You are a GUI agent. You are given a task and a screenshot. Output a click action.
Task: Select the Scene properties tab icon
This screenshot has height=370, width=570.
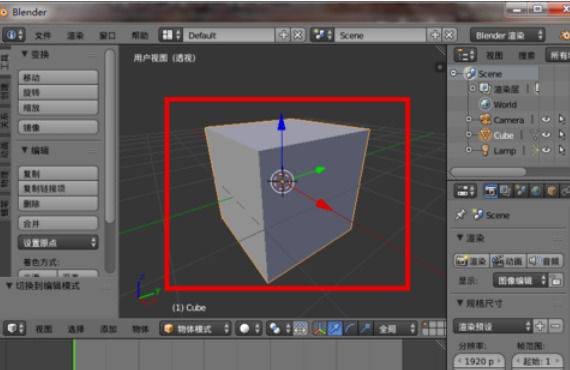[521, 190]
